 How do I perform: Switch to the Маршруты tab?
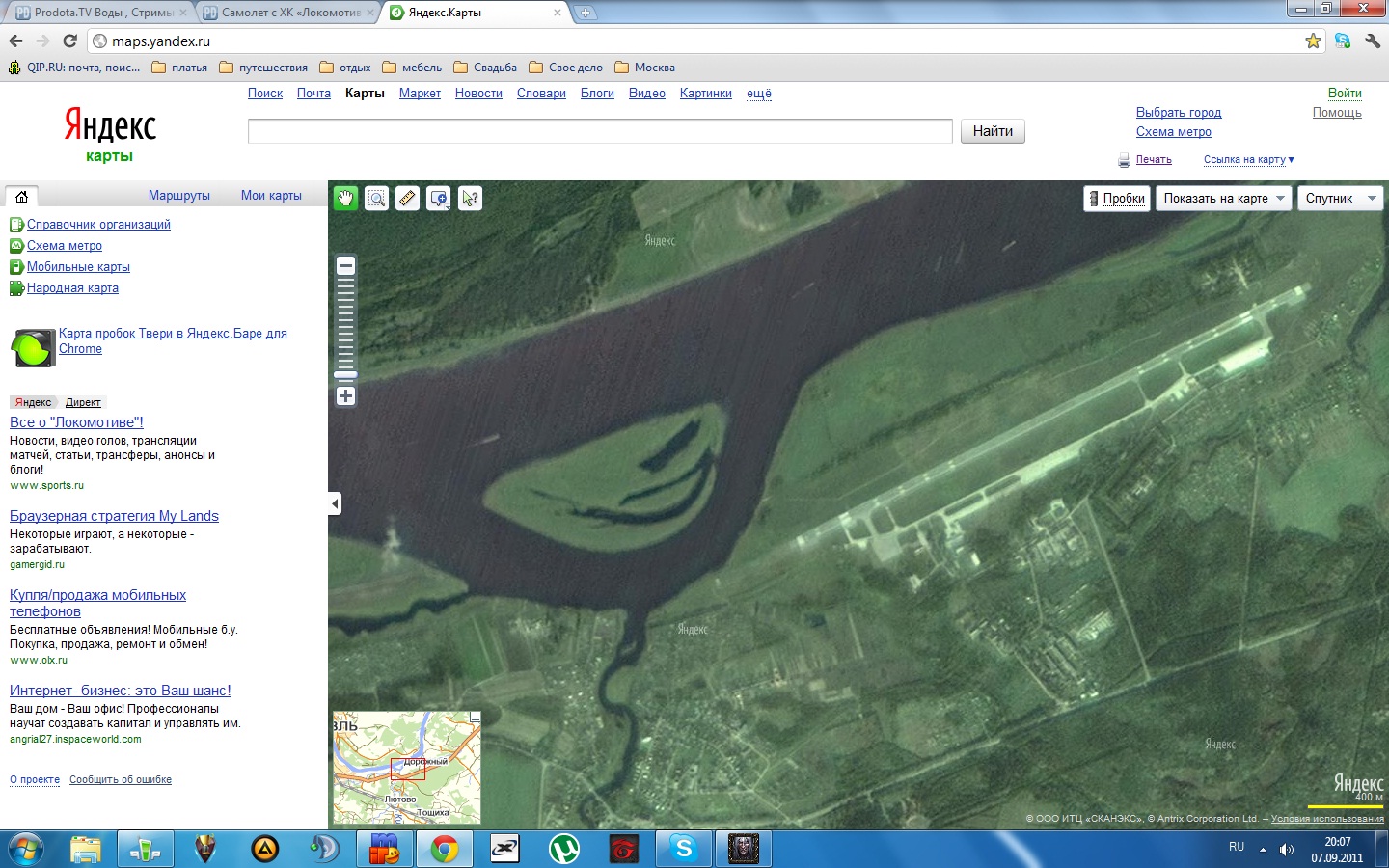[x=178, y=196]
